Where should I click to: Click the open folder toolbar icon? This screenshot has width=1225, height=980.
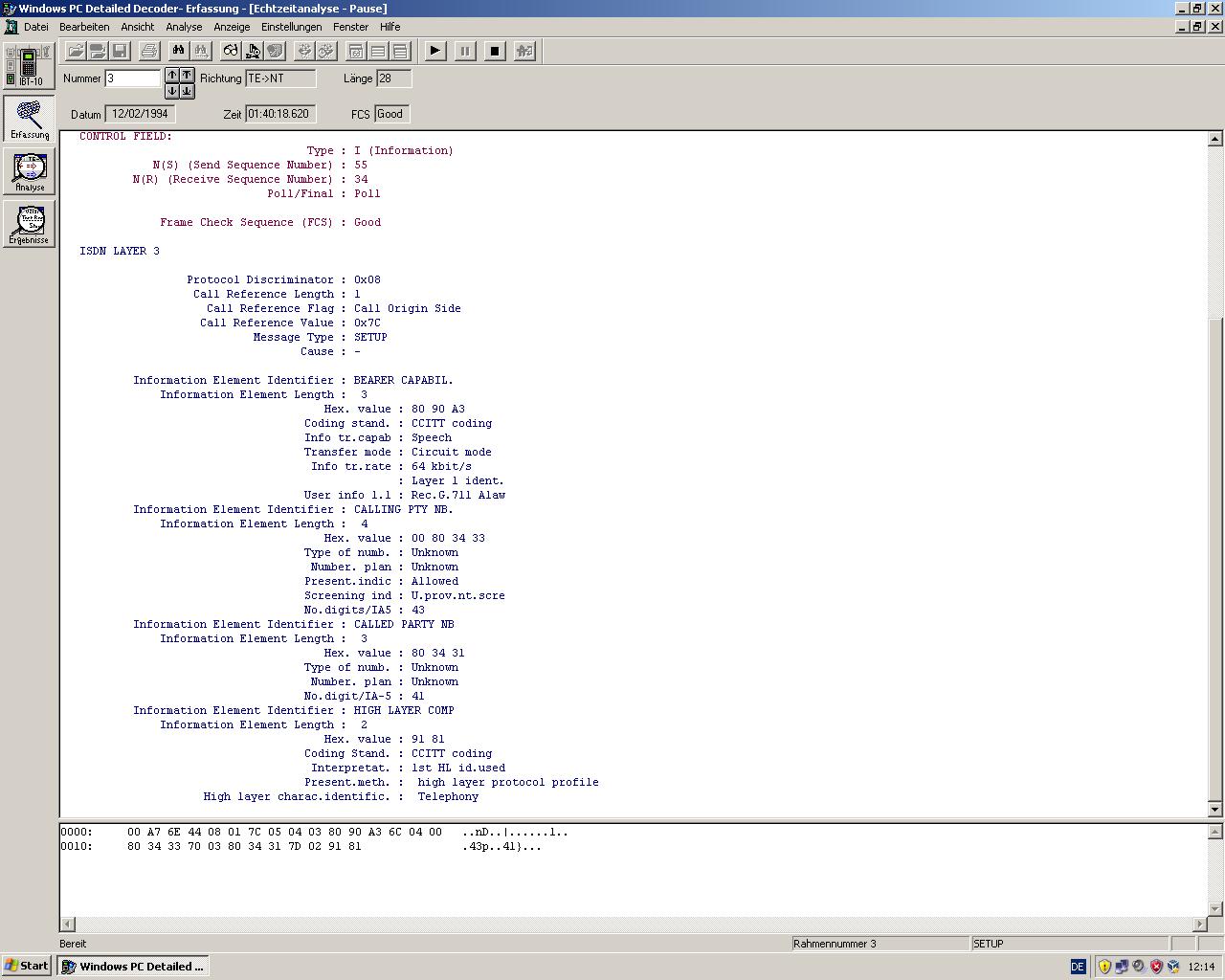click(75, 51)
